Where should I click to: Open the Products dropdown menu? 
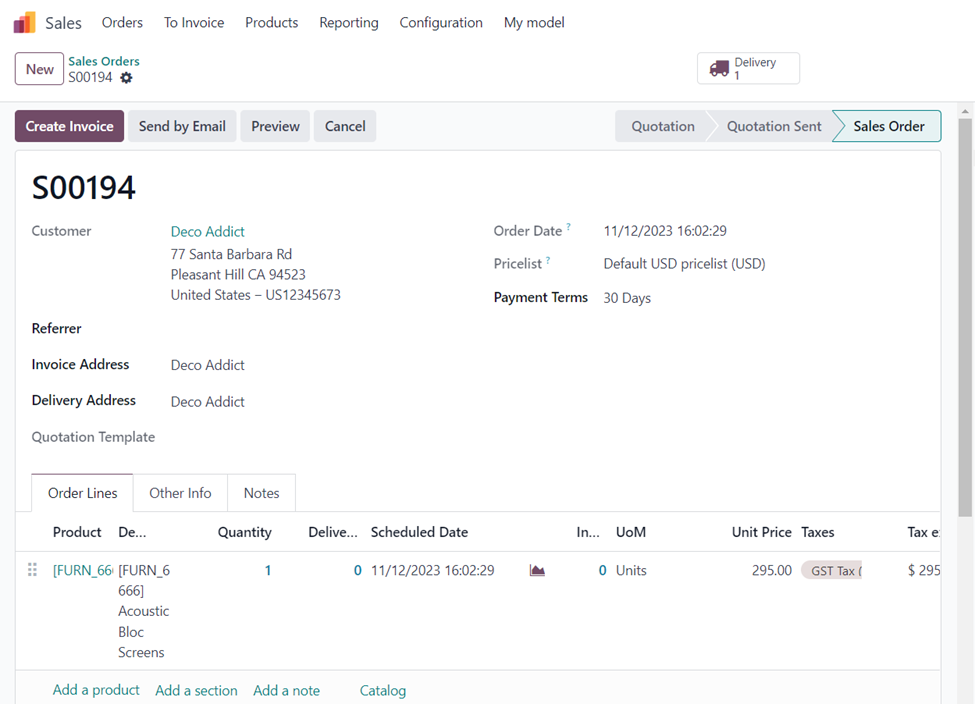[x=271, y=22]
